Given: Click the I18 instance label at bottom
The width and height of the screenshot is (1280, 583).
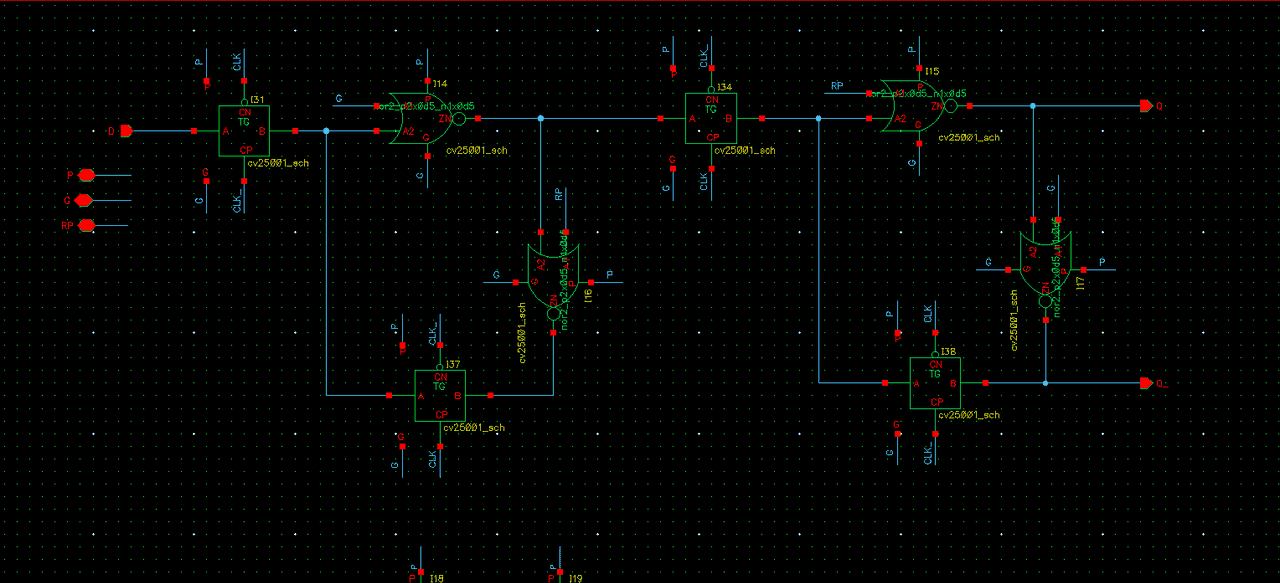Looking at the screenshot, I should pos(436,578).
